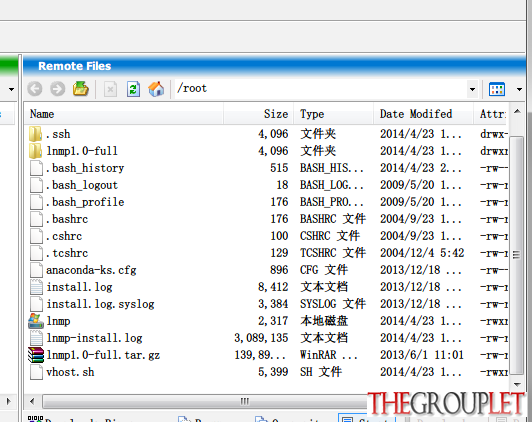
Task: Click the '.bash_logout' file name
Action: pos(82,185)
